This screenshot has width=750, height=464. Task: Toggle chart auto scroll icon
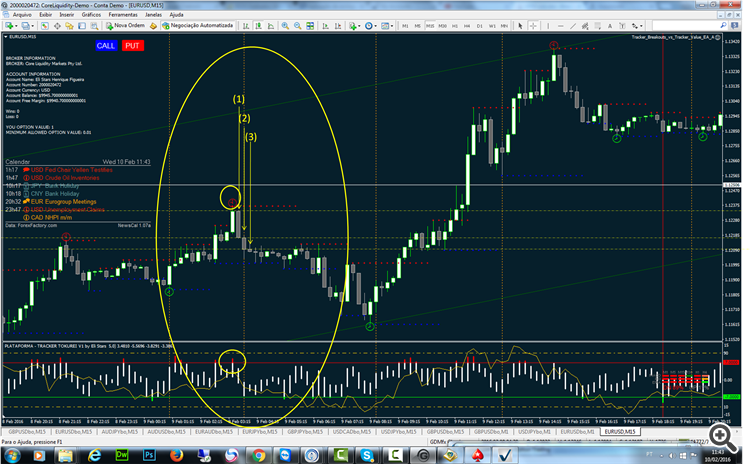click(325, 25)
